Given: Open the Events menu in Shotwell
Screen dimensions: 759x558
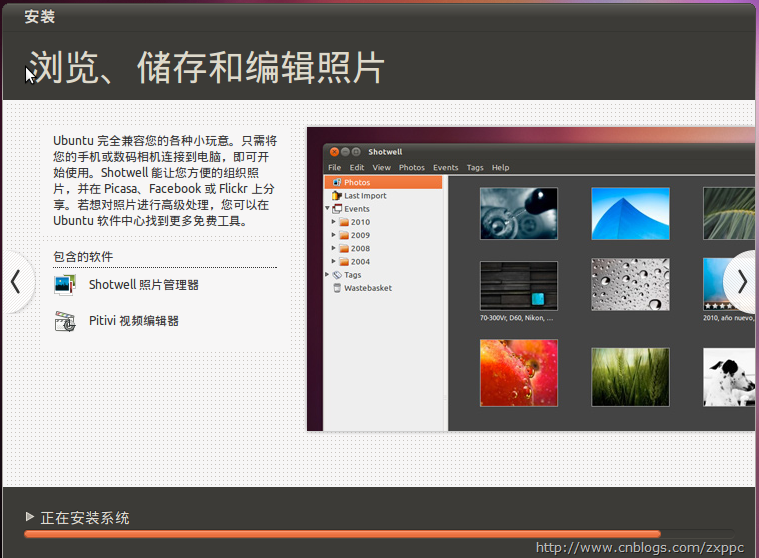Looking at the screenshot, I should click(446, 167).
